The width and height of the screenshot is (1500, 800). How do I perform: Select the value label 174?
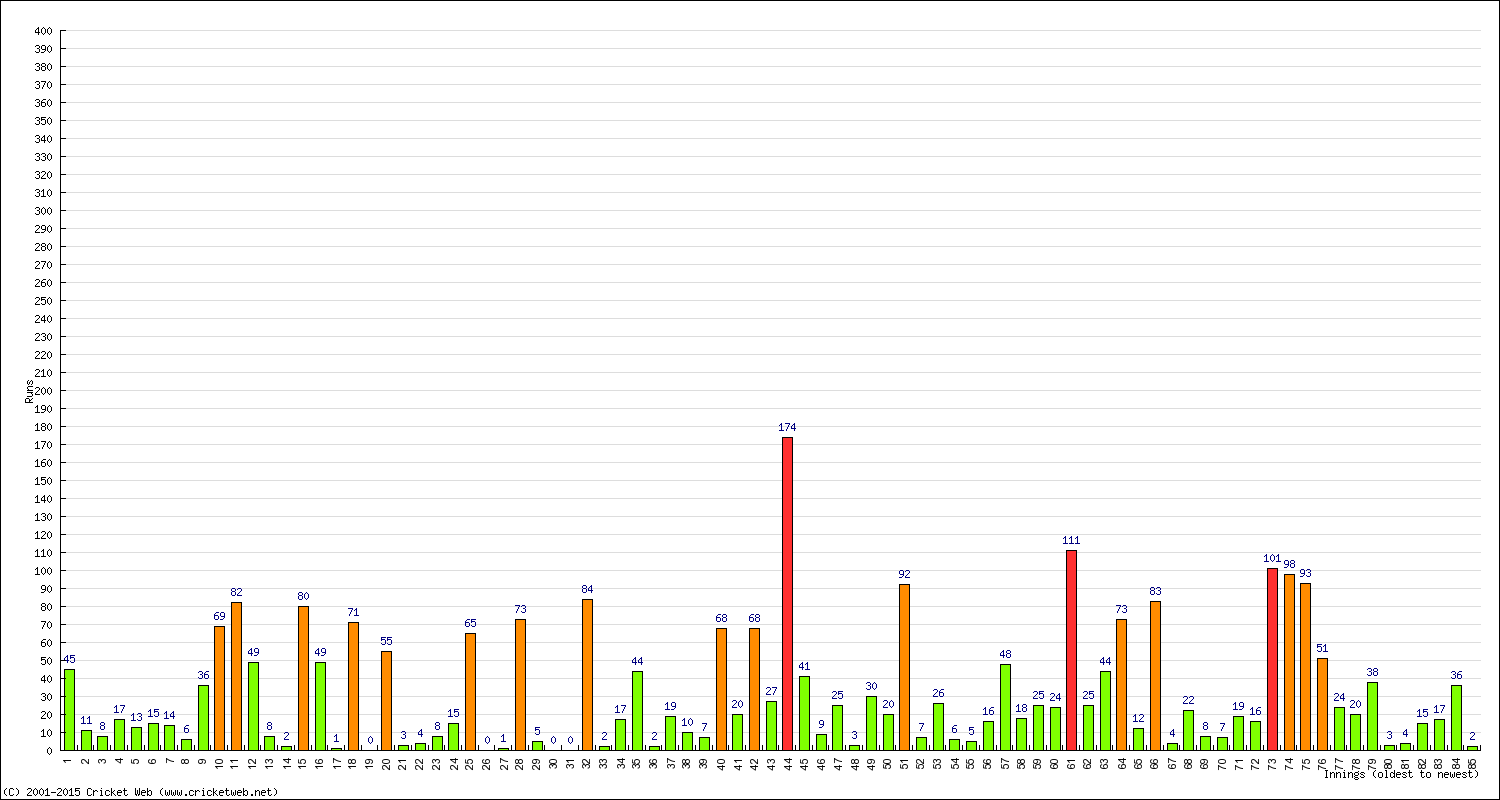(x=788, y=428)
